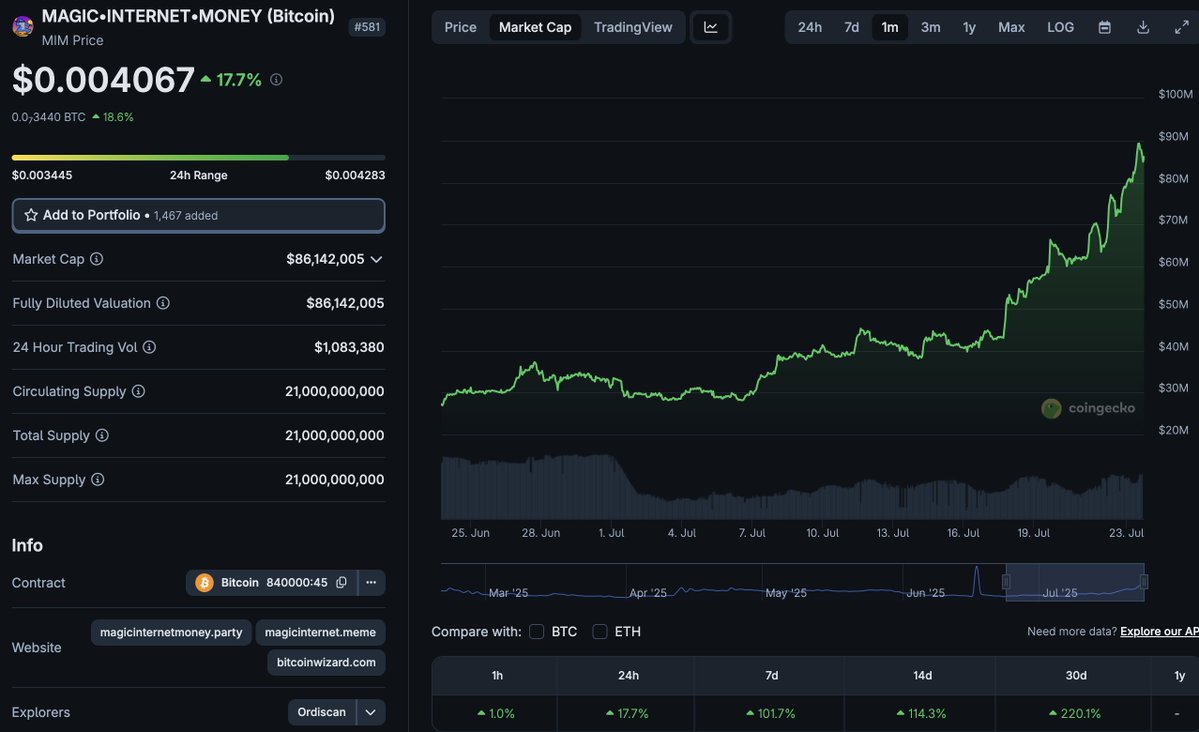1199x732 pixels.
Task: Select the 3m time range
Action: [931, 28]
